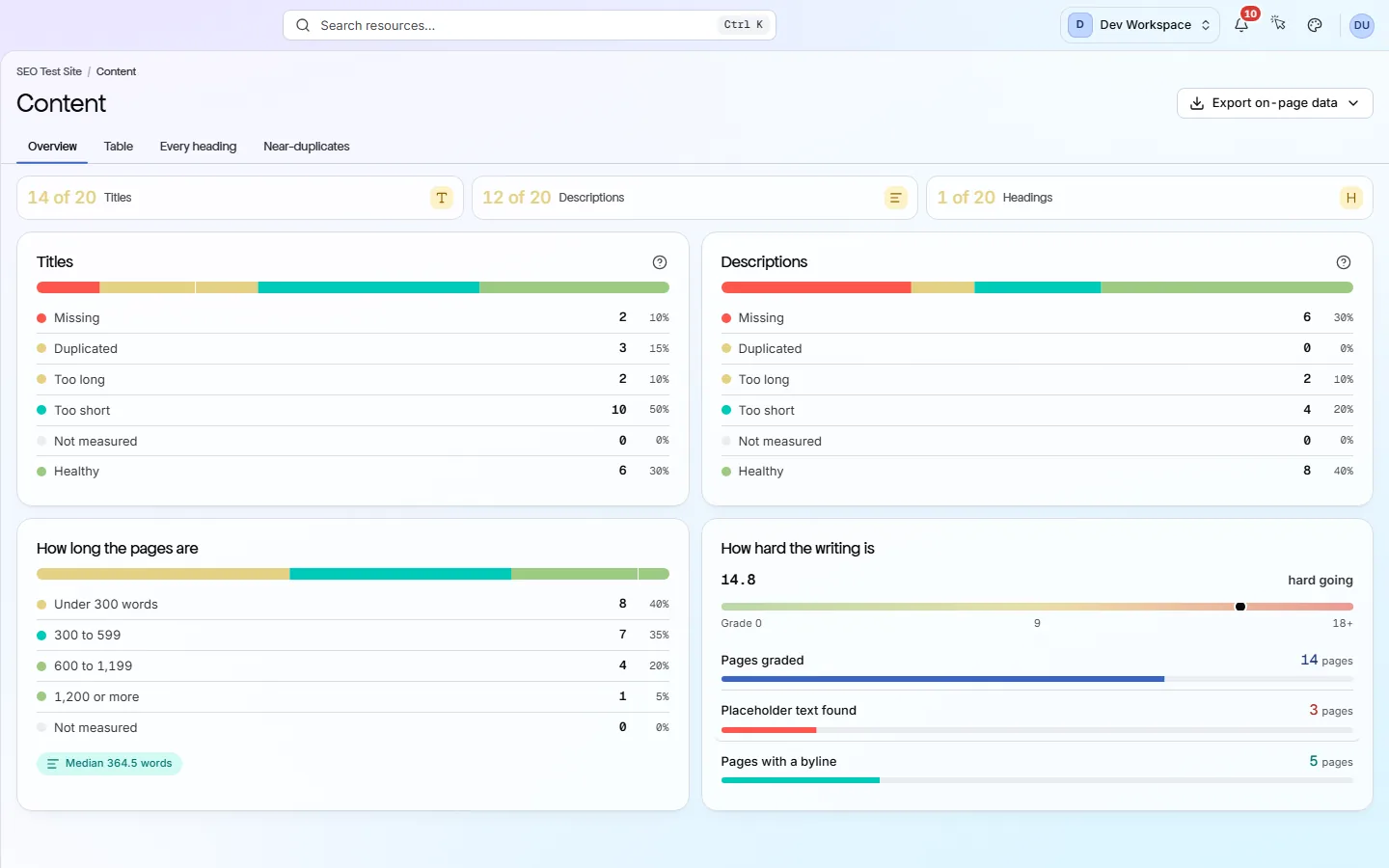Click the teal Too short segment in Titles bar
1389x868 pixels.
click(368, 287)
